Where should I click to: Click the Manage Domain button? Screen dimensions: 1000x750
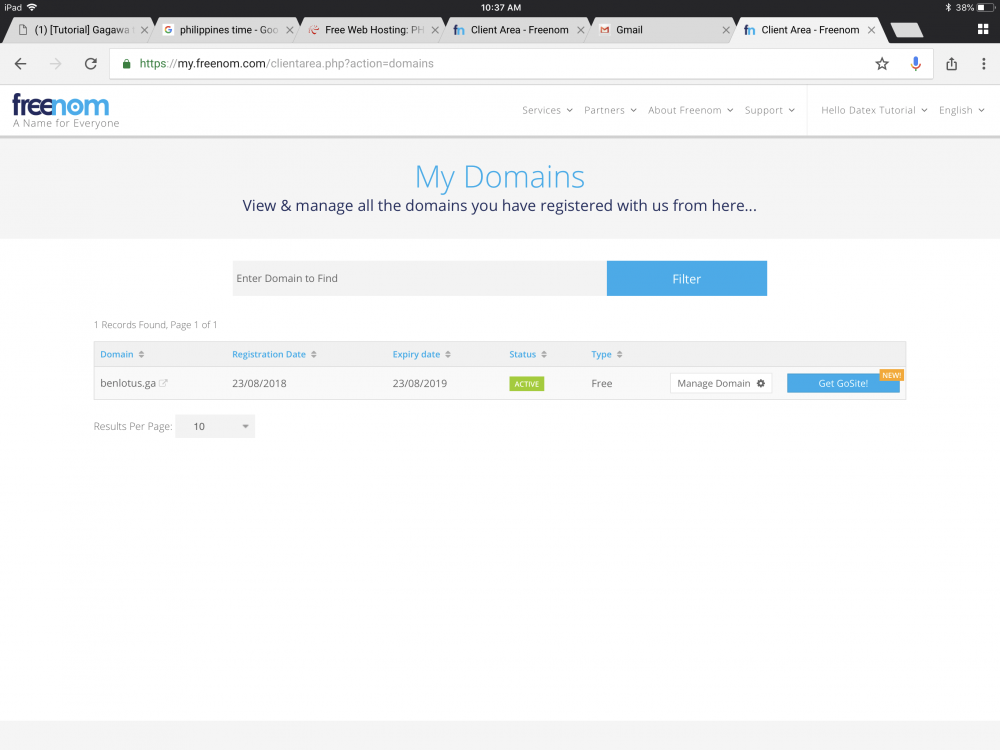click(x=720, y=383)
